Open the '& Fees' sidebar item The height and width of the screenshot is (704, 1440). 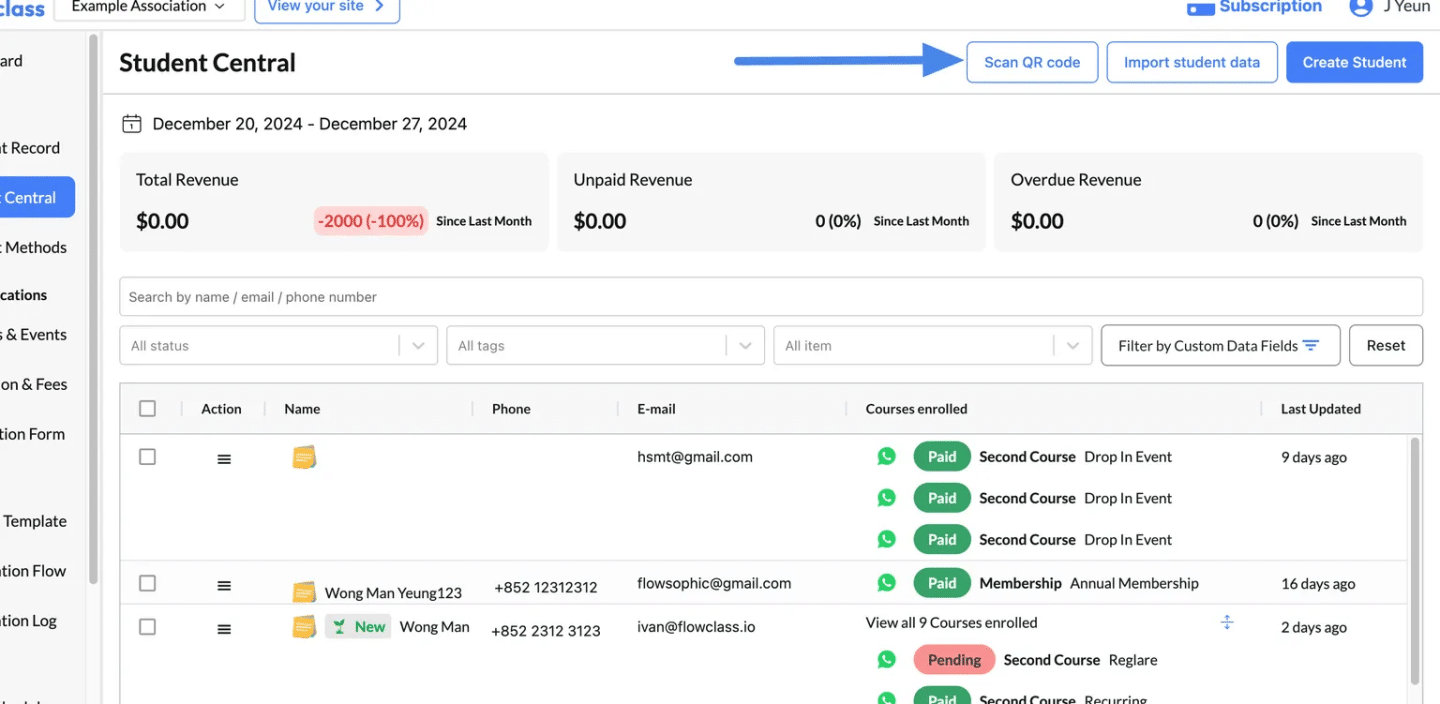33,384
